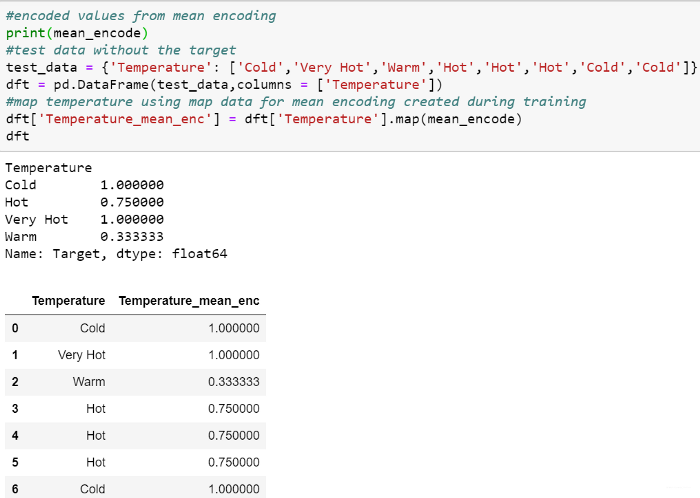Click the Hot cell in row 3
The height and width of the screenshot is (498, 700).
pos(96,409)
